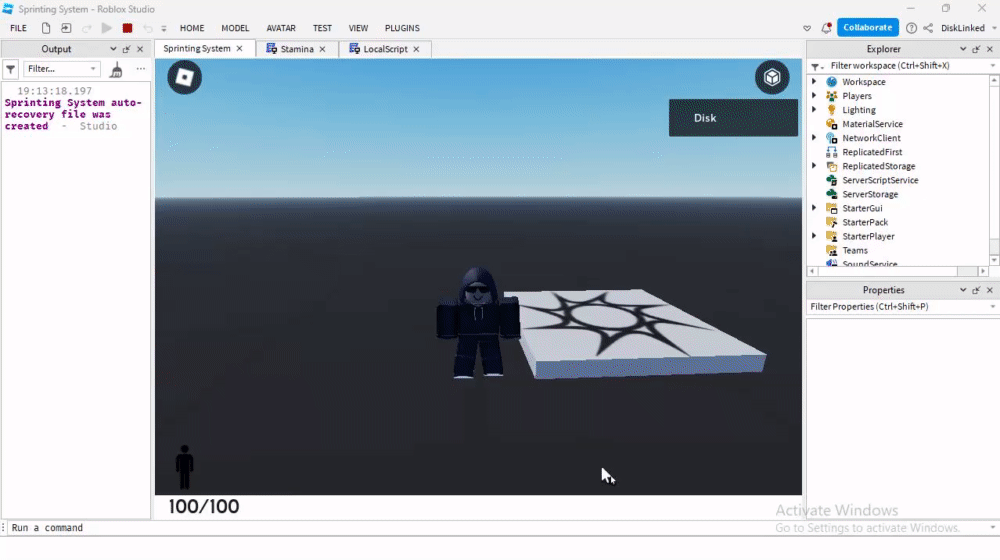
Task: Open the Output Filter combo box
Action: tap(61, 69)
